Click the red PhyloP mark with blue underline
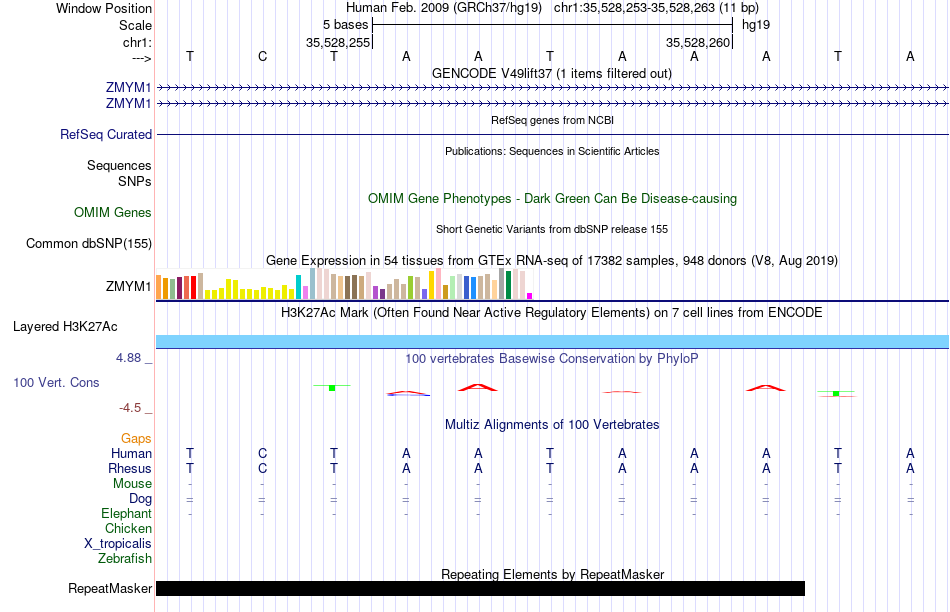The height and width of the screenshot is (612, 950). (x=408, y=393)
